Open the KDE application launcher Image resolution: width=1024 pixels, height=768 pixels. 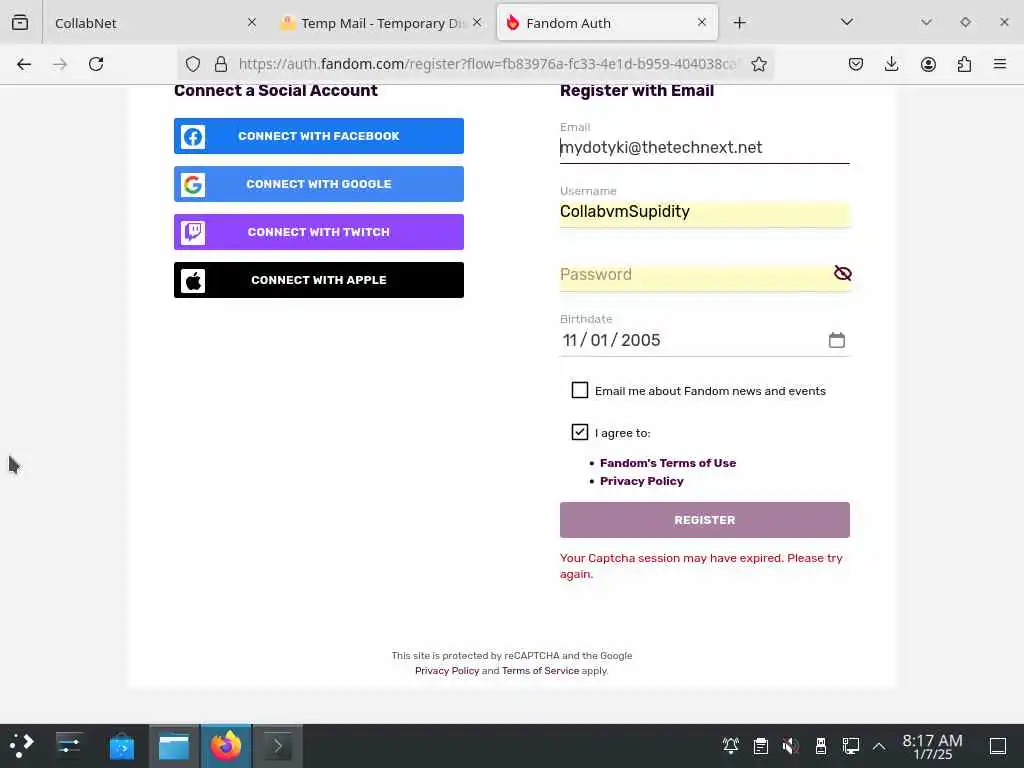click(22, 746)
